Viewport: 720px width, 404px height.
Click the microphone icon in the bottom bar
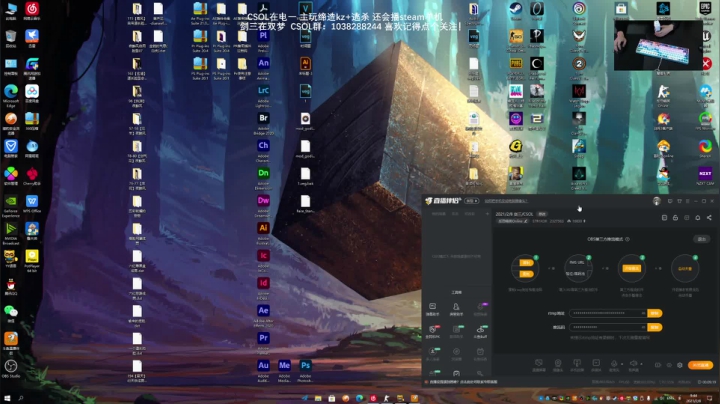click(614, 365)
